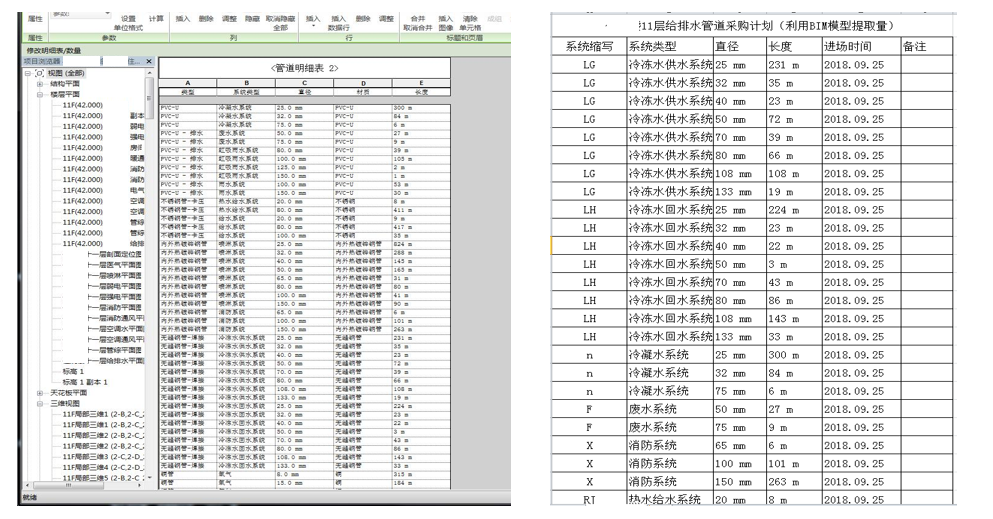Select the first 11F(42.000) floor plan
993x519 pixels.
(x=82, y=105)
